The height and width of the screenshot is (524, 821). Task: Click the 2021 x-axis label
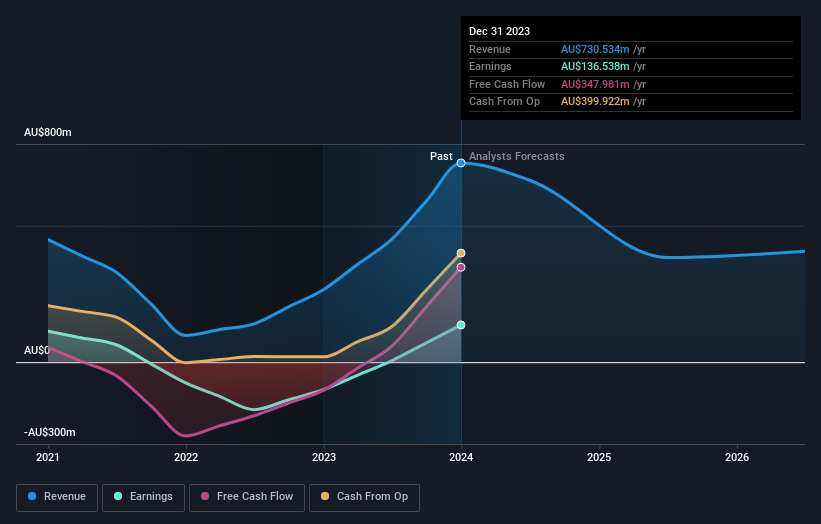48,458
